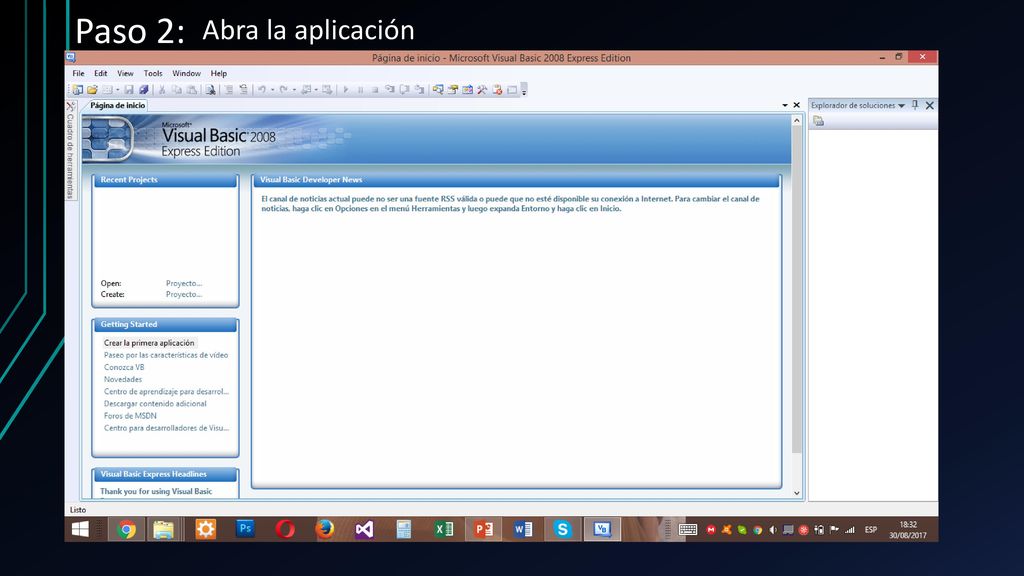The image size is (1024, 576).
Task: Click the New Project toolbar icon
Action: pyautogui.click(x=77, y=89)
